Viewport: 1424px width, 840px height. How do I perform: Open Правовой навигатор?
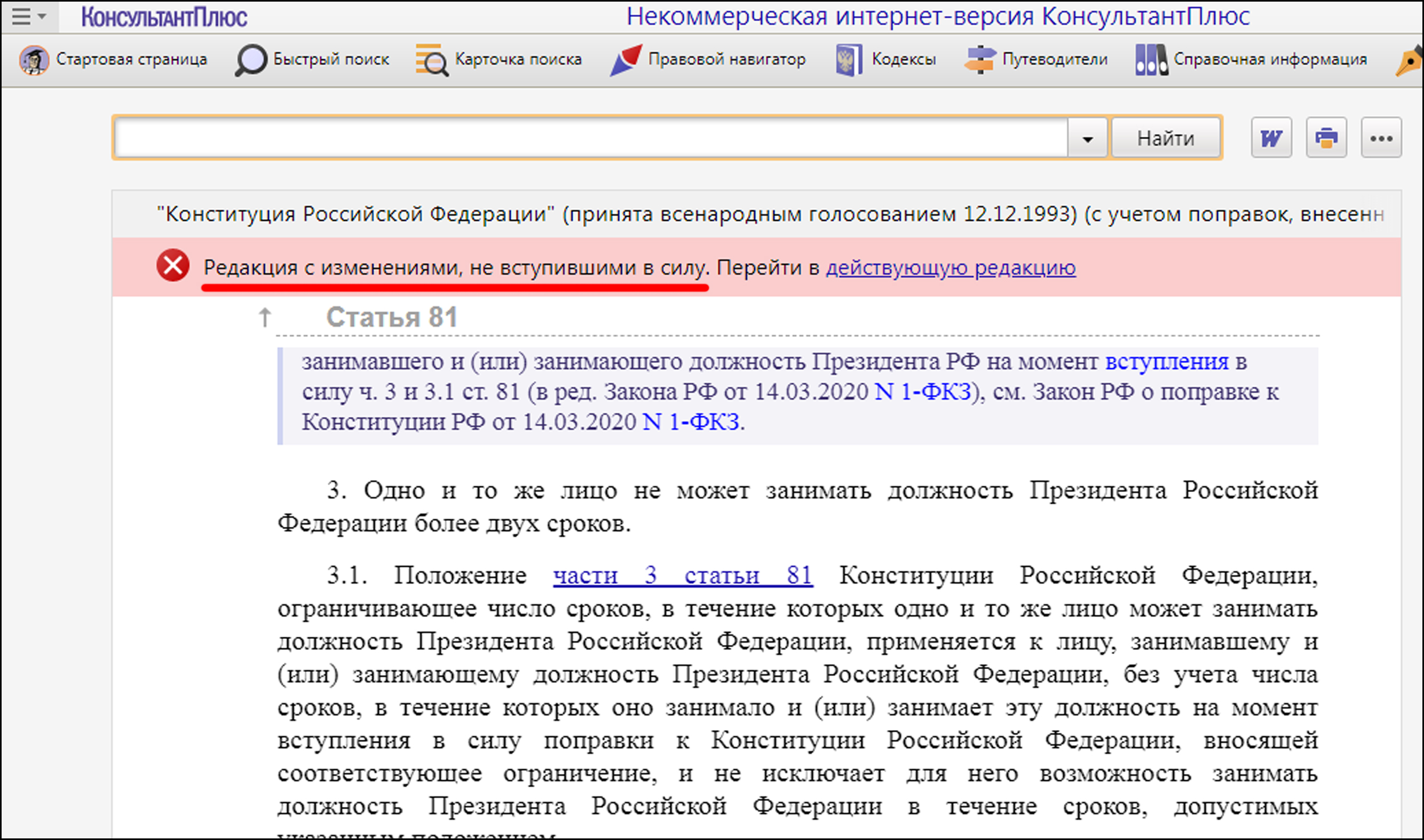727,59
